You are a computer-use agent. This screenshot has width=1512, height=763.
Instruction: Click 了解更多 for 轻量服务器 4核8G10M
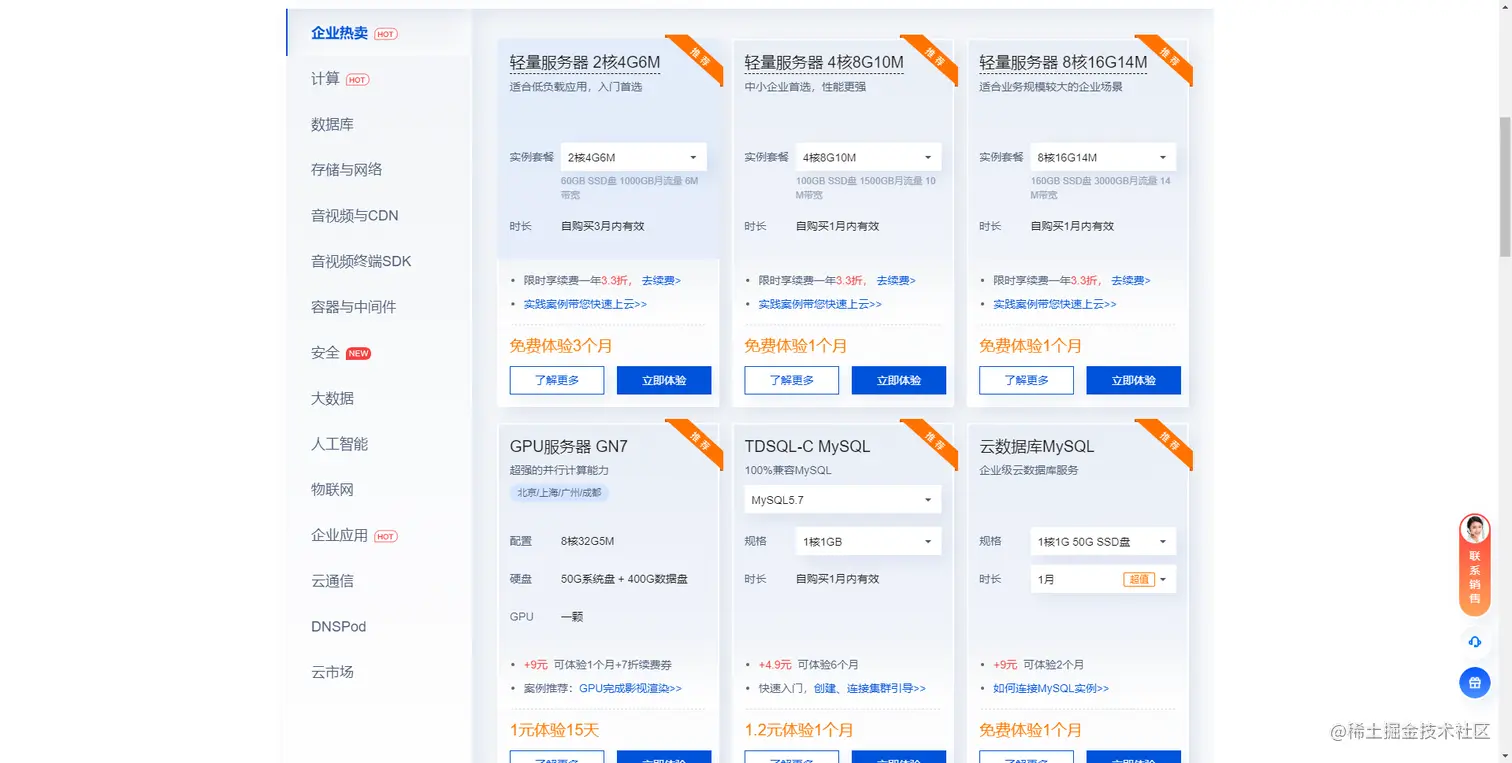tap(792, 380)
